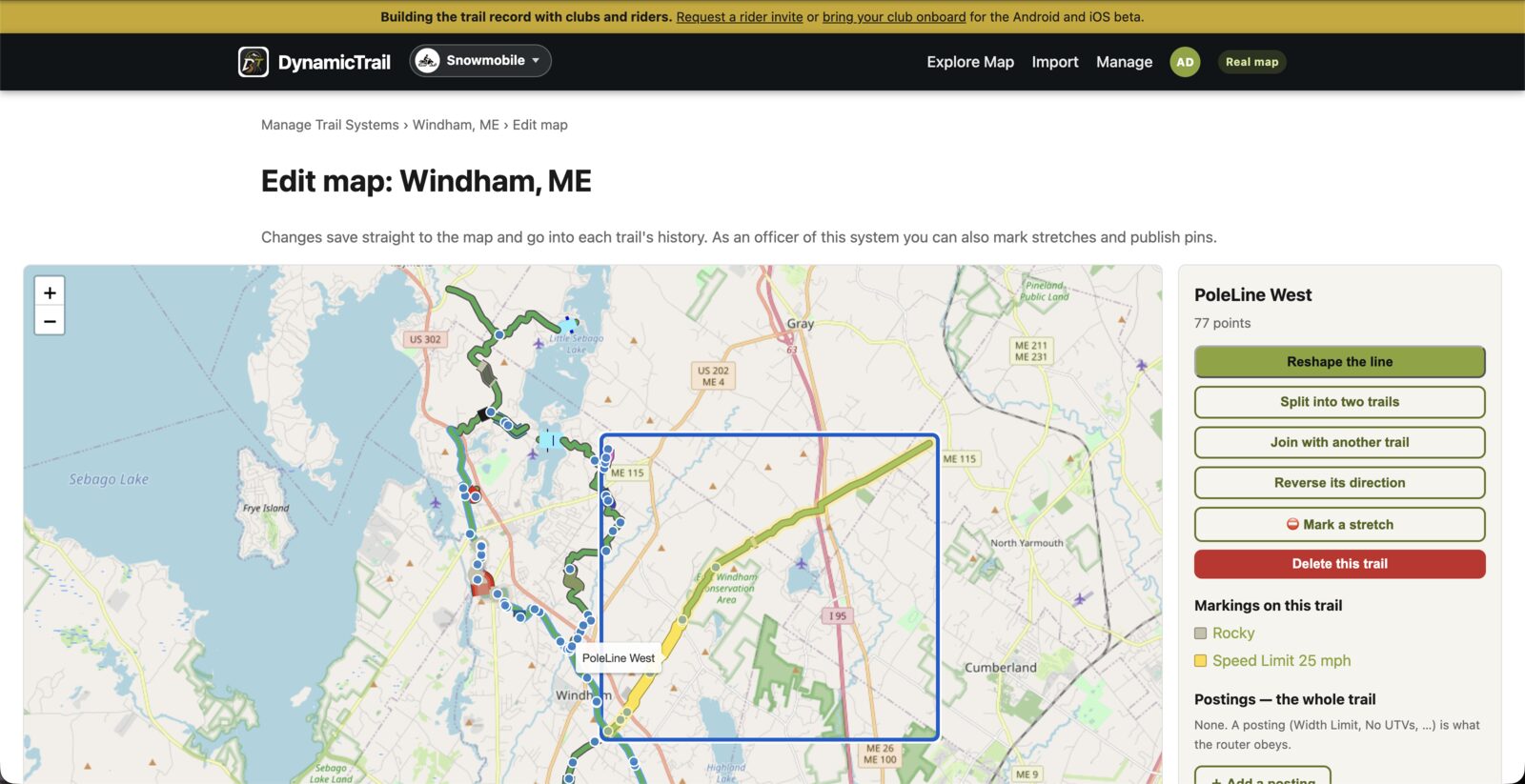Click the DynamicTrail logo icon
The width and height of the screenshot is (1525, 784).
pyautogui.click(x=254, y=62)
